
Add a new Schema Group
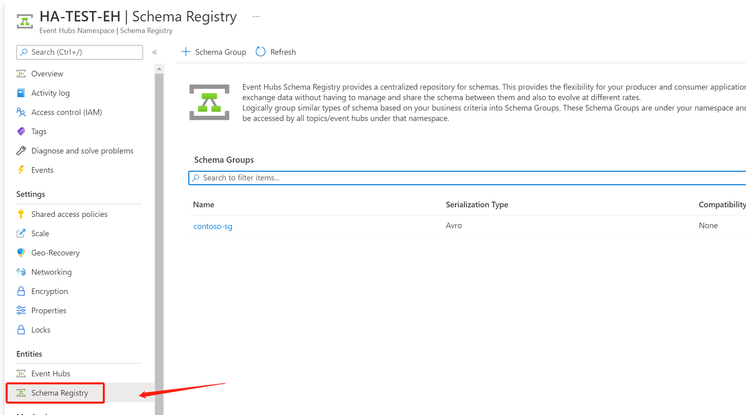(214, 51)
